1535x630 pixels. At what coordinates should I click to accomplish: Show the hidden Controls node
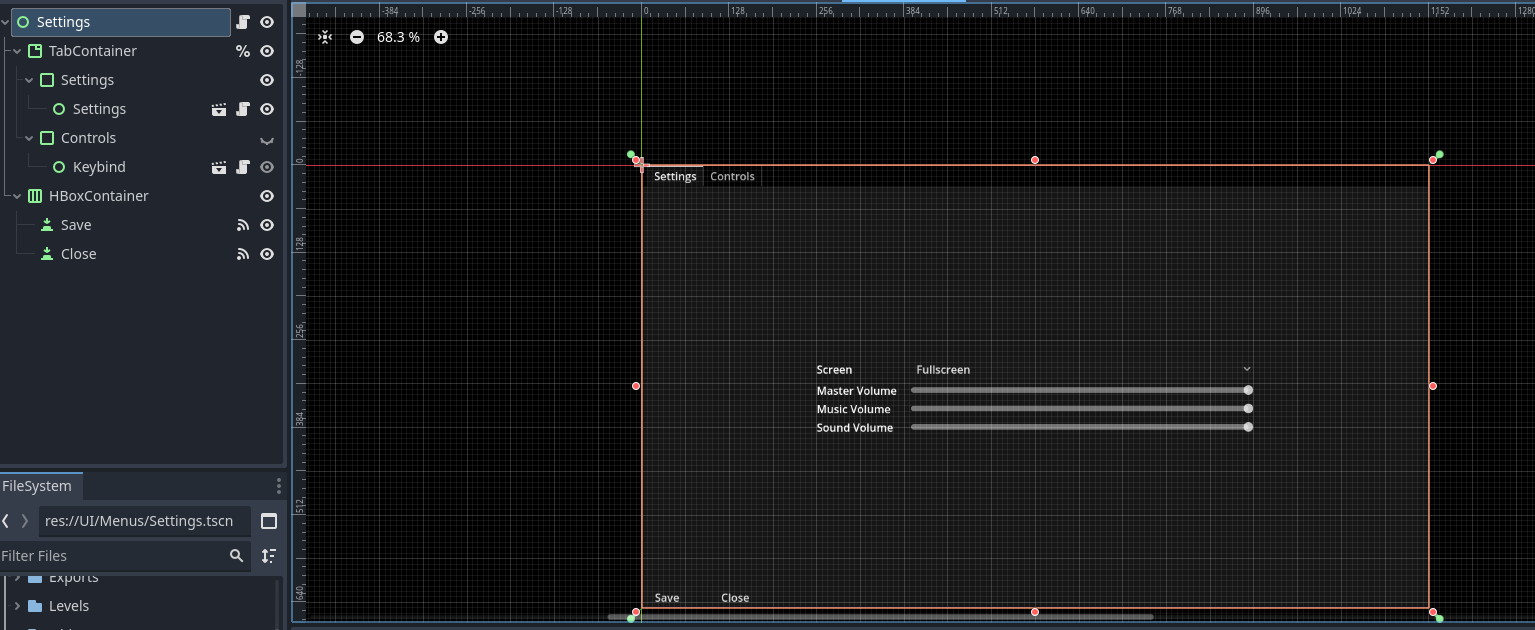pos(267,139)
